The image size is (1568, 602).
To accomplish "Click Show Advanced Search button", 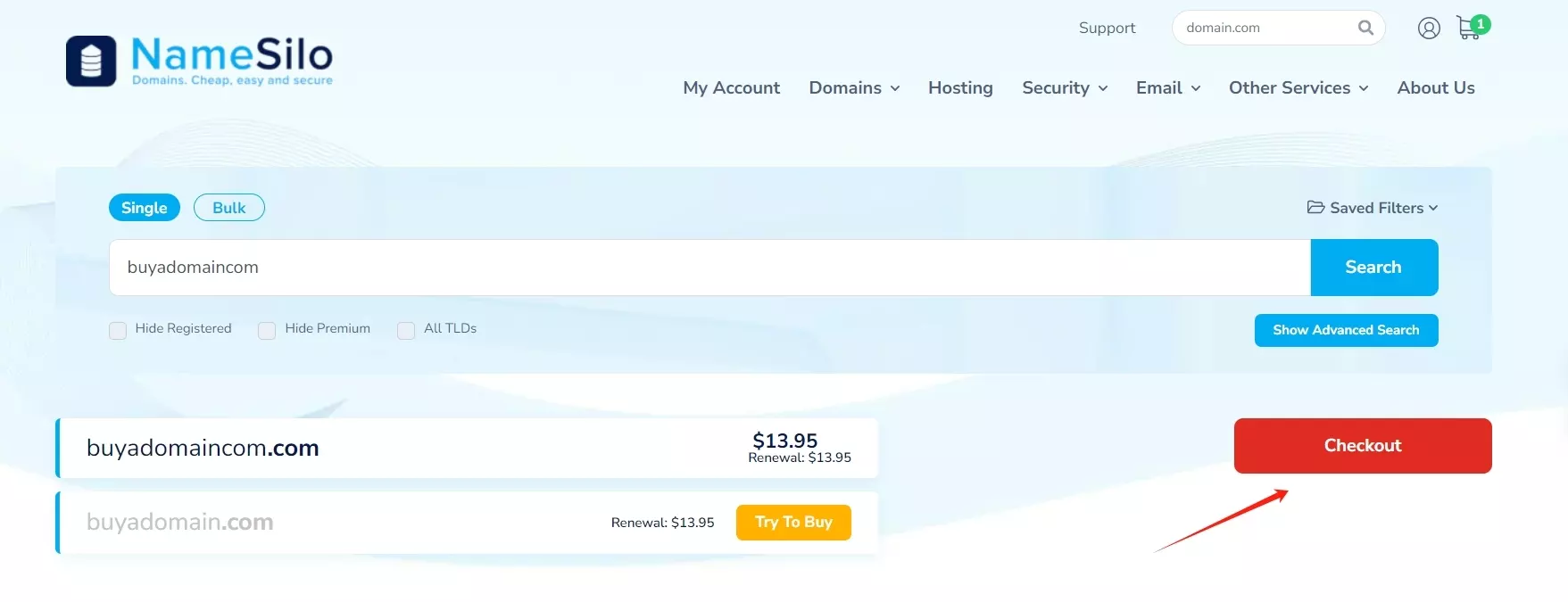I will [x=1345, y=330].
